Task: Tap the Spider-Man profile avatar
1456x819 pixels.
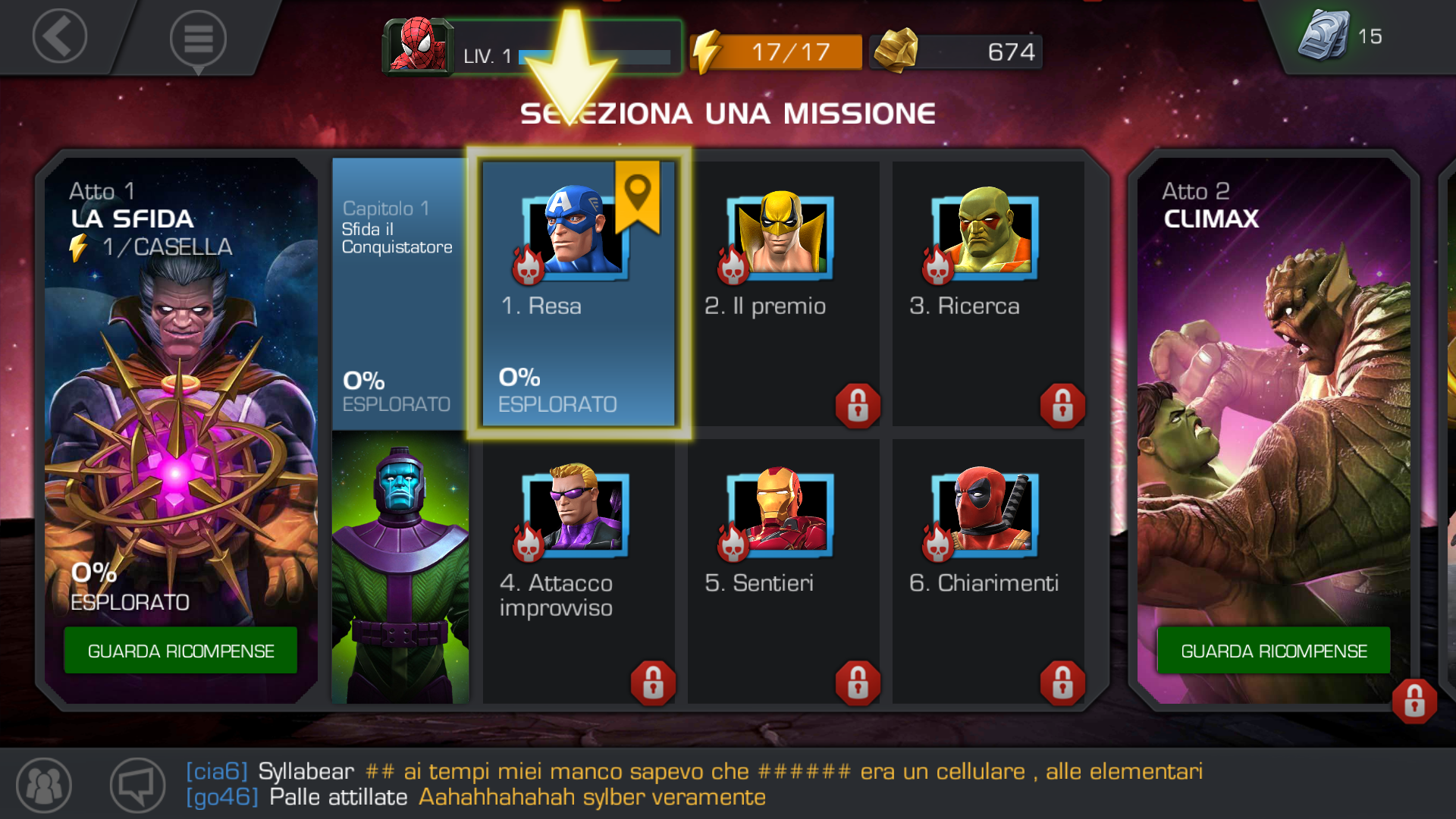Action: click(417, 47)
